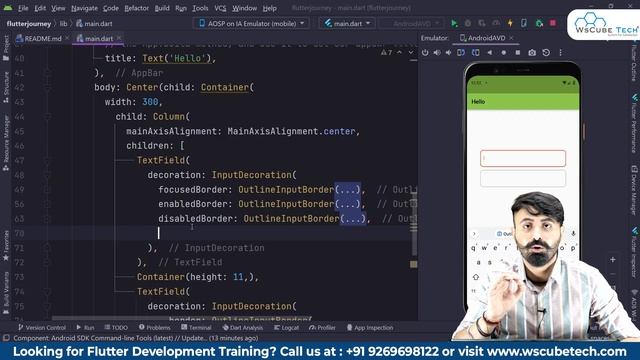Tap emulator Back navigation button
The image size is (640, 360).
pyautogui.click(x=490, y=53)
